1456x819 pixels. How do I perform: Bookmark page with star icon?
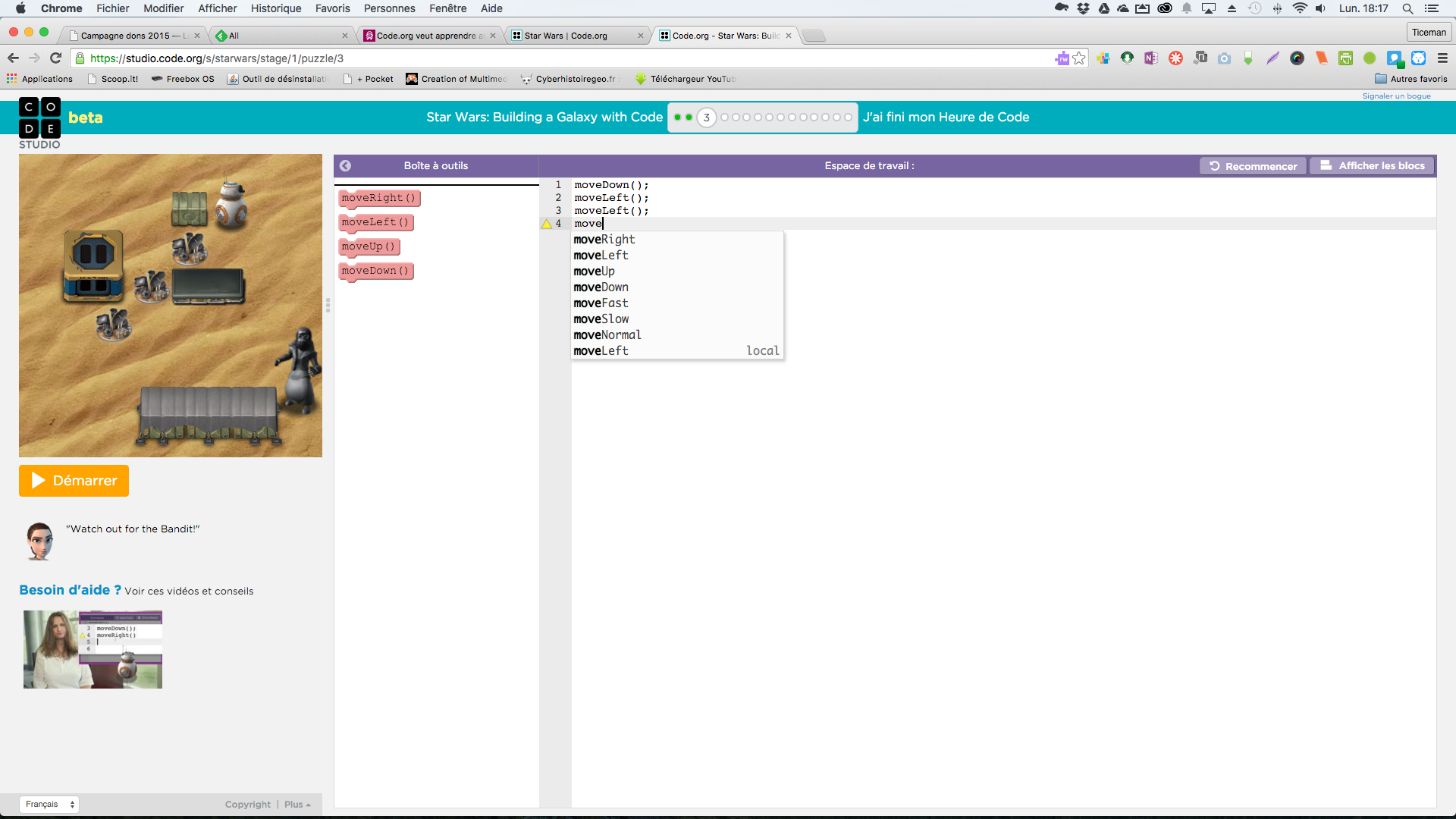[1079, 58]
